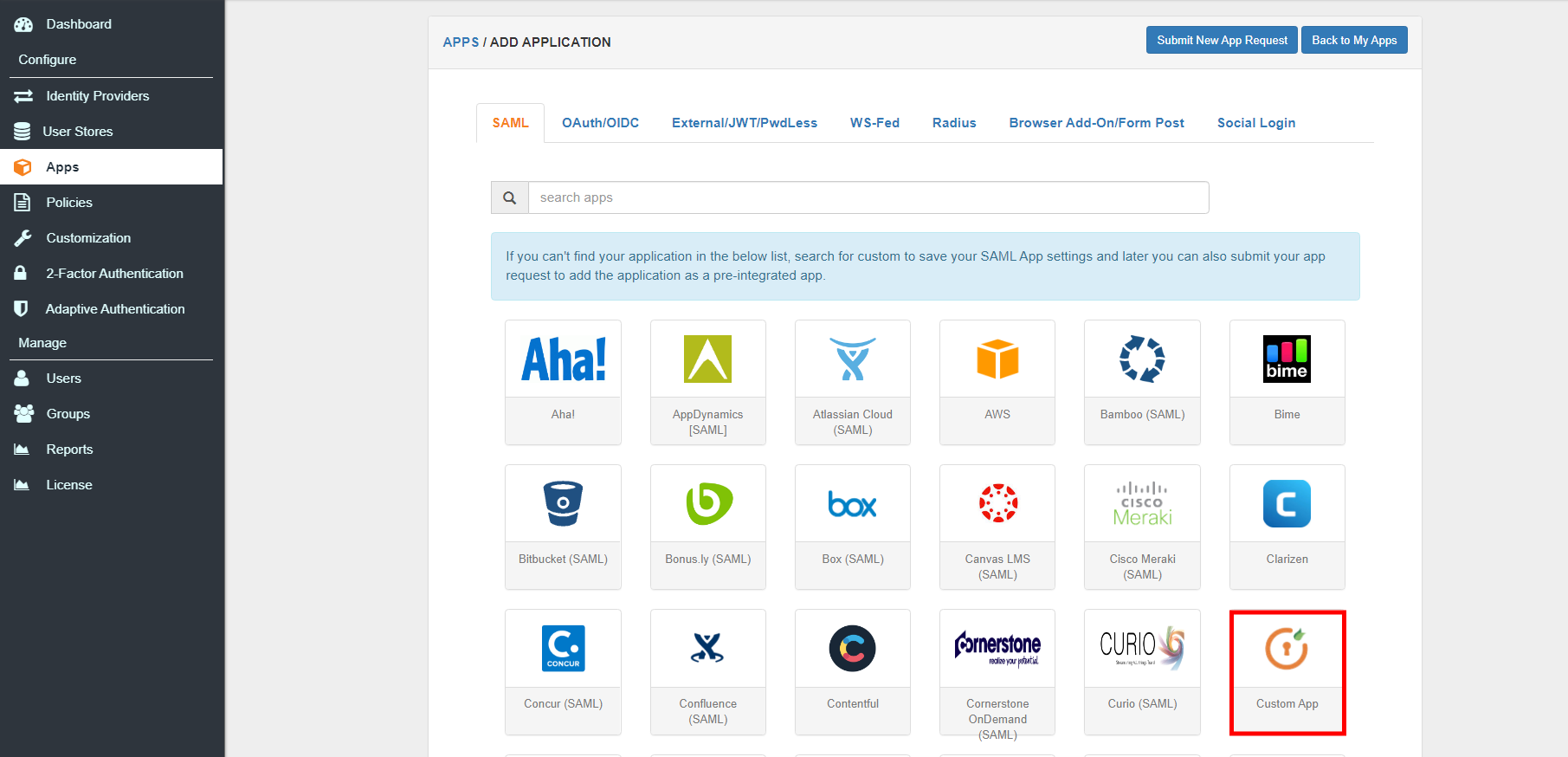Click the Cisco Meraki (SAML) label
This screenshot has height=757, width=1568.
click(x=1143, y=566)
